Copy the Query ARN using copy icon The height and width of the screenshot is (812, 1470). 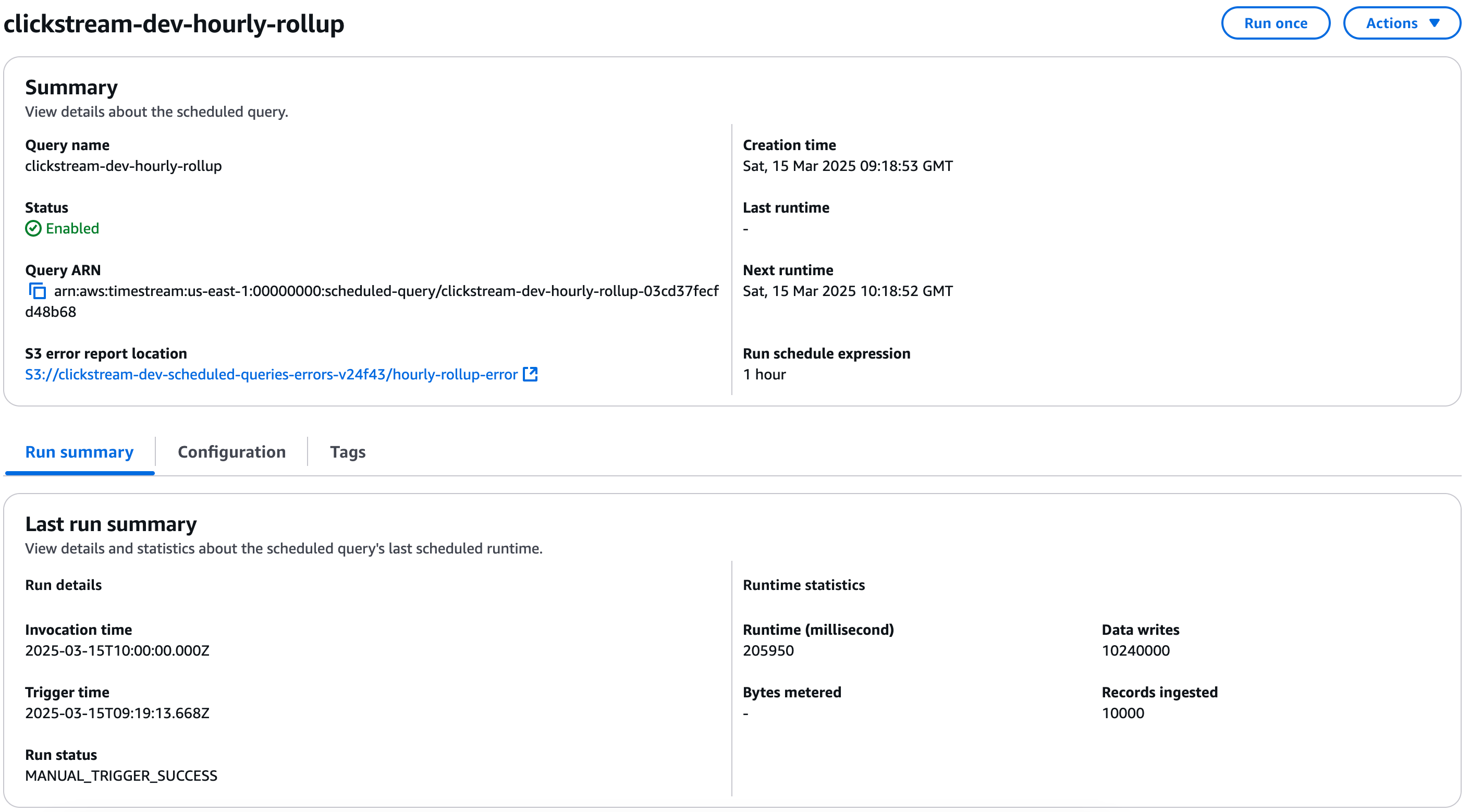click(x=37, y=291)
